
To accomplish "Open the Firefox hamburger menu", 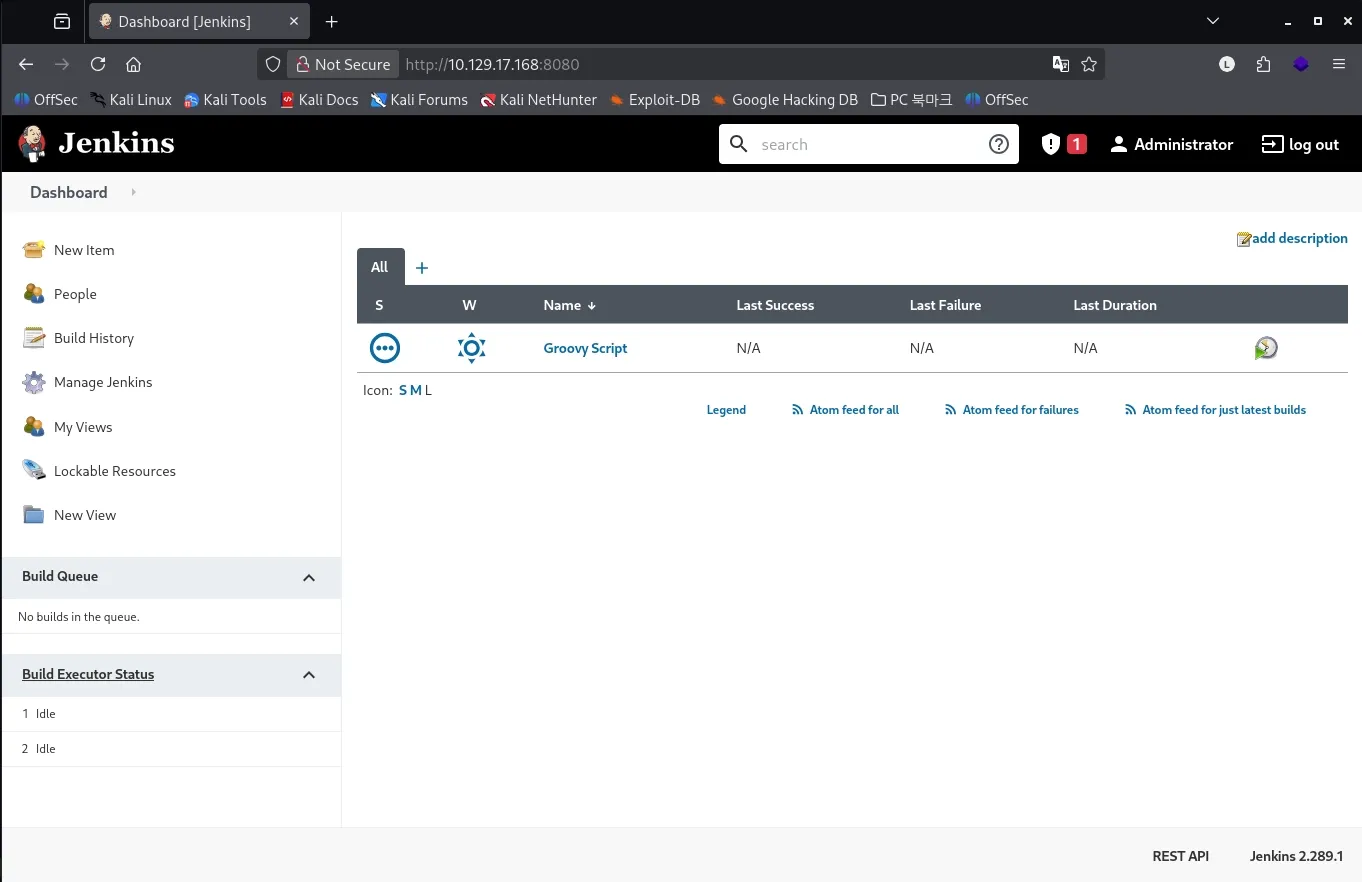I will point(1339,64).
